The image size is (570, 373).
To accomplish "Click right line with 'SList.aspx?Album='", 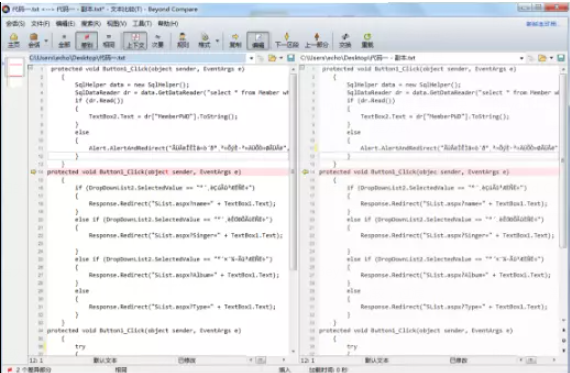I will point(455,275).
